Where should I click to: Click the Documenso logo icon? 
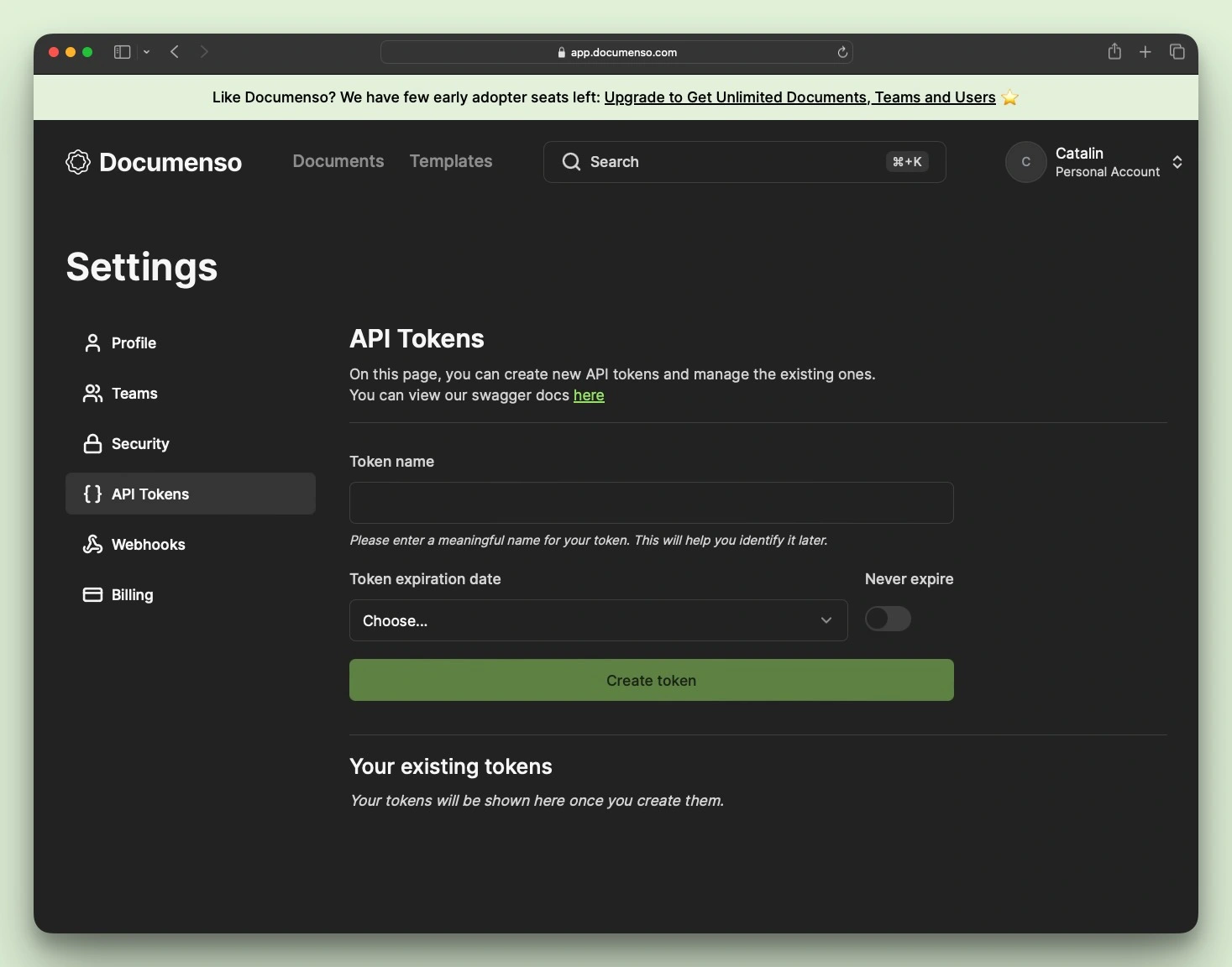[78, 162]
